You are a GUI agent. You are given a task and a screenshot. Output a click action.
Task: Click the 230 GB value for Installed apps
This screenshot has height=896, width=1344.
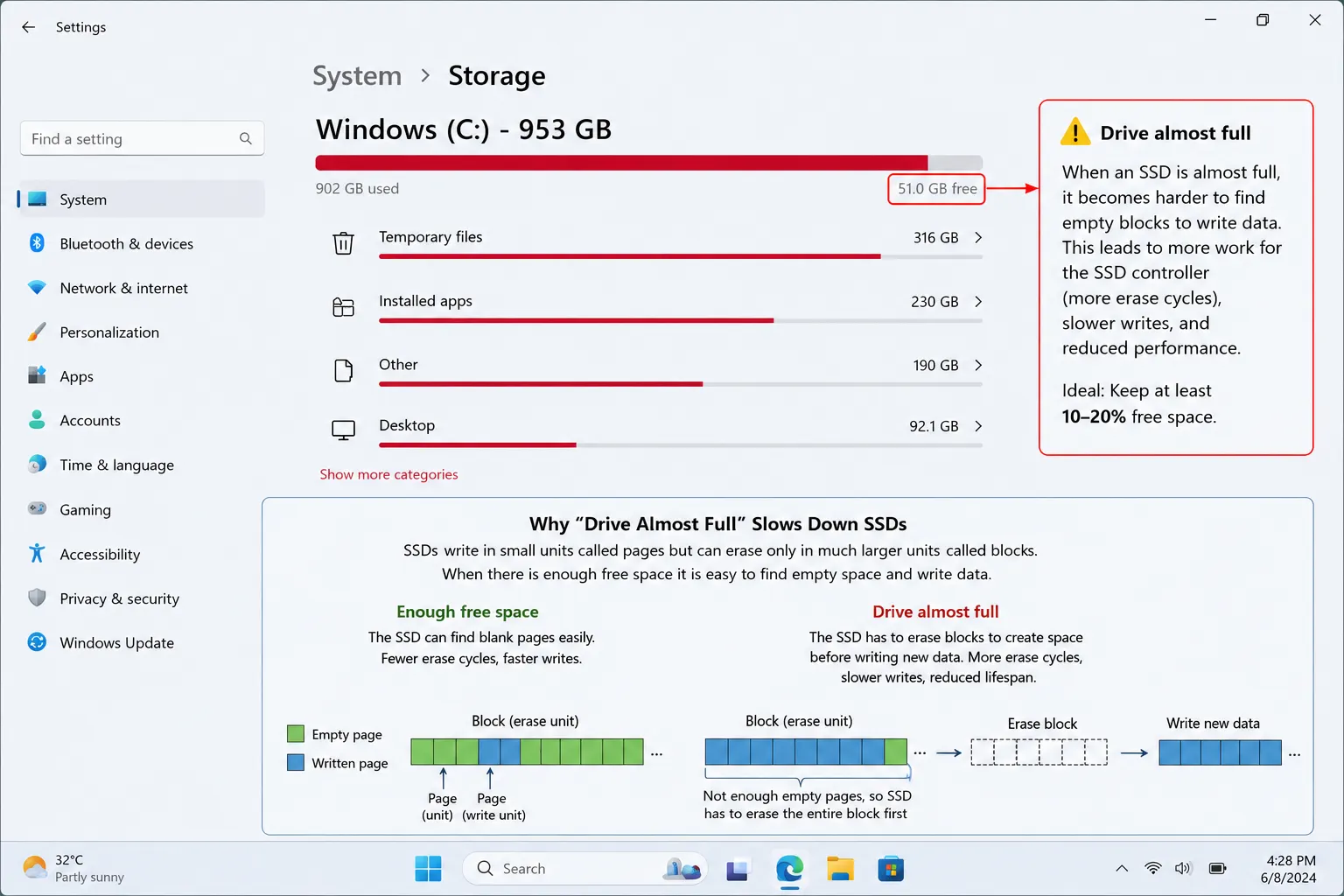coord(934,301)
